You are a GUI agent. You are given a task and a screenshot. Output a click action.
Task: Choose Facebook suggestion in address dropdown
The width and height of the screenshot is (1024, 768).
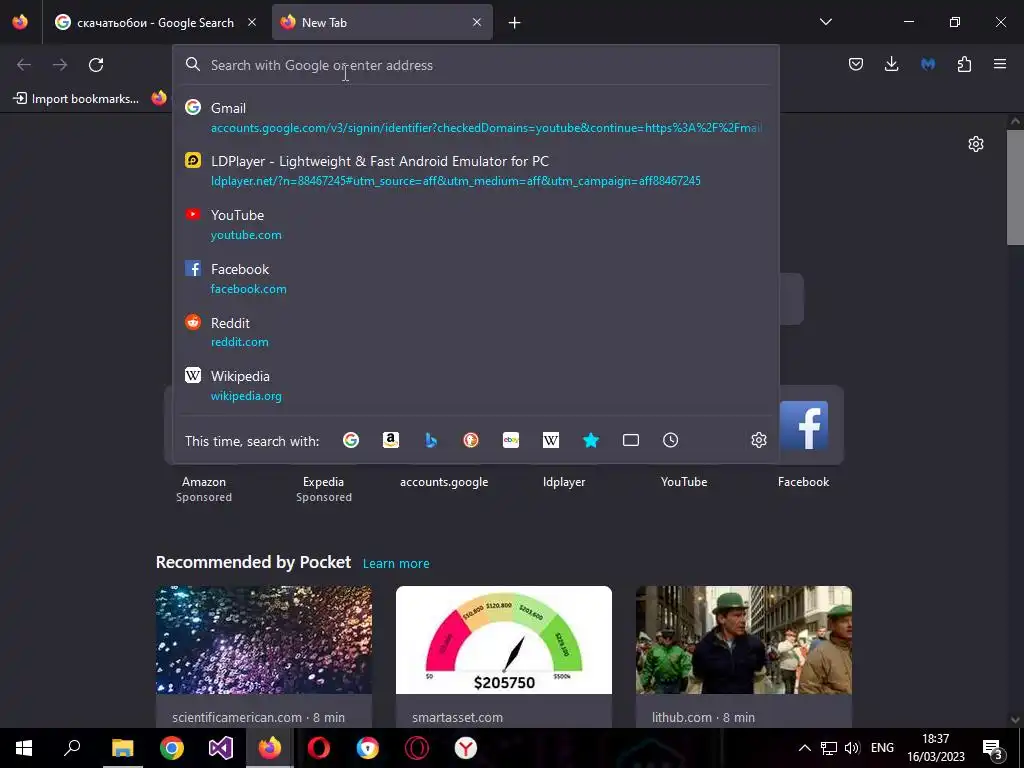click(x=475, y=278)
